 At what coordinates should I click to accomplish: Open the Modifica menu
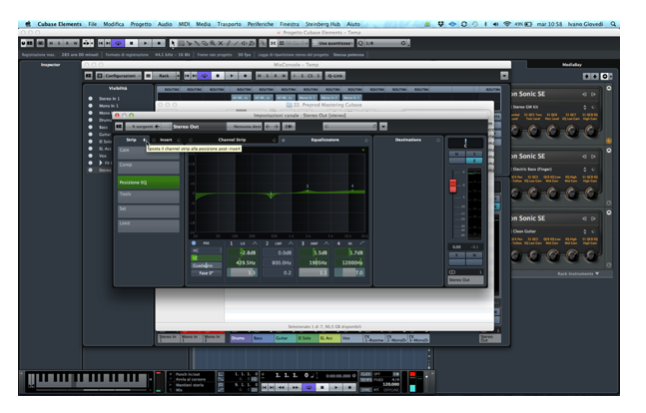pos(114,24)
